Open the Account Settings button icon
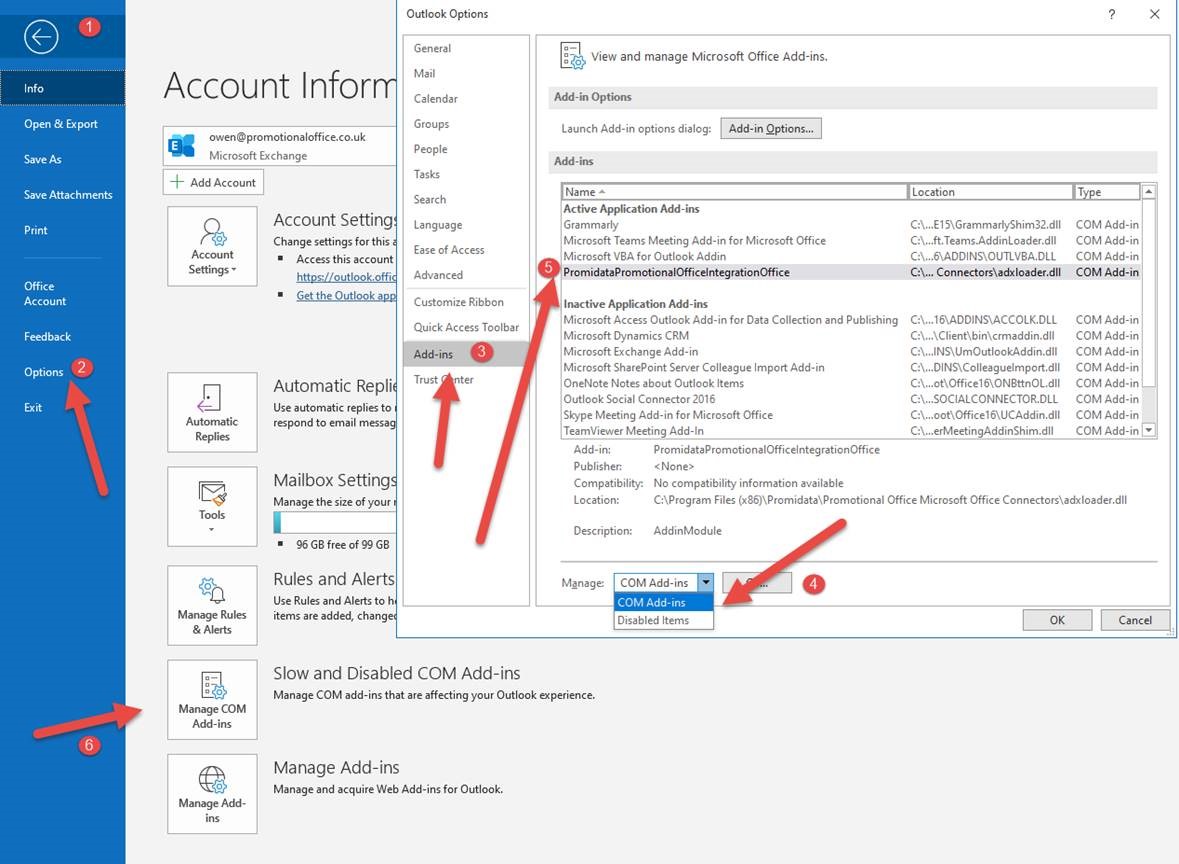This screenshot has width=1179, height=864. (212, 247)
